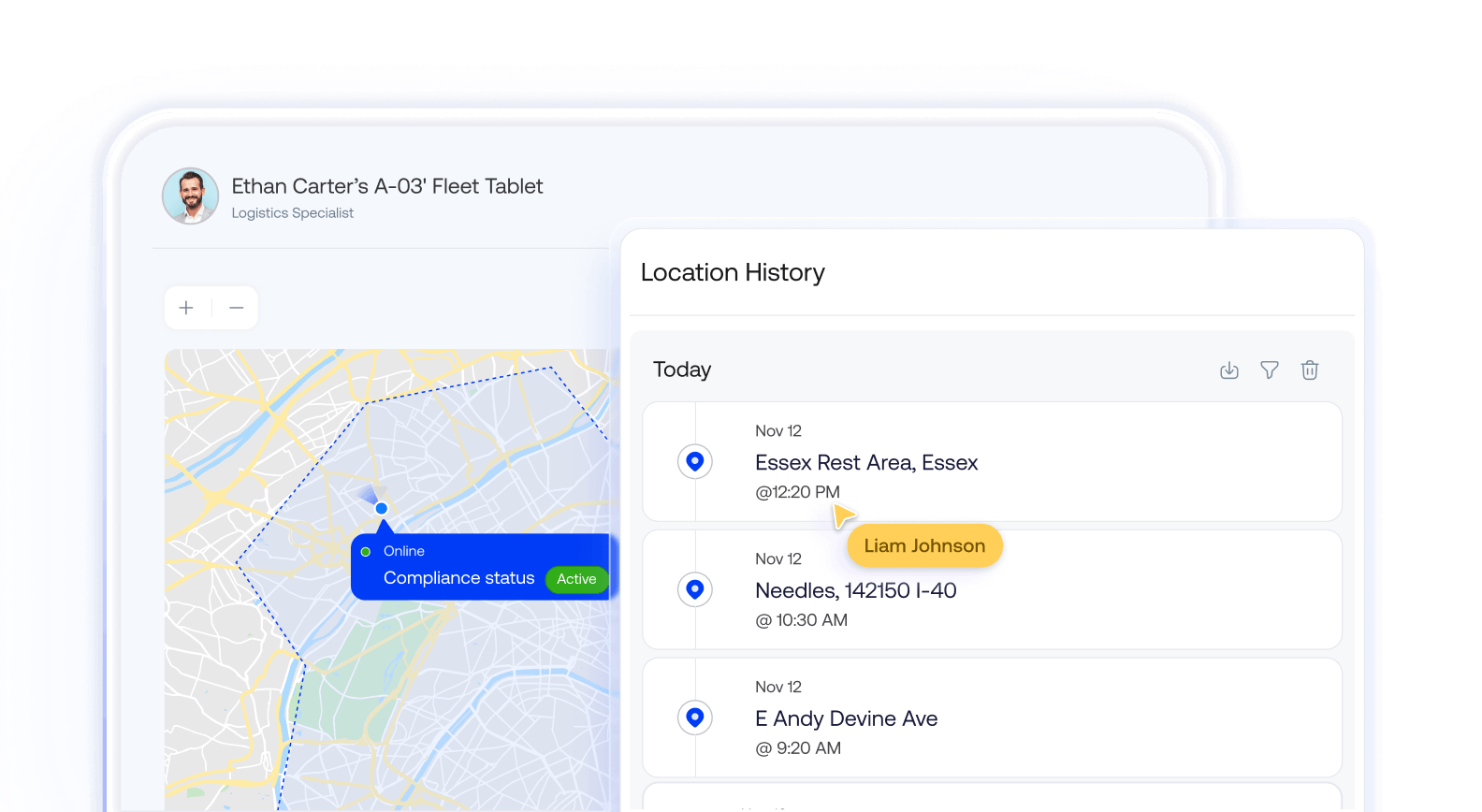This screenshot has height=812, width=1482.
Task: Open the location history filter
Action: click(x=1270, y=370)
